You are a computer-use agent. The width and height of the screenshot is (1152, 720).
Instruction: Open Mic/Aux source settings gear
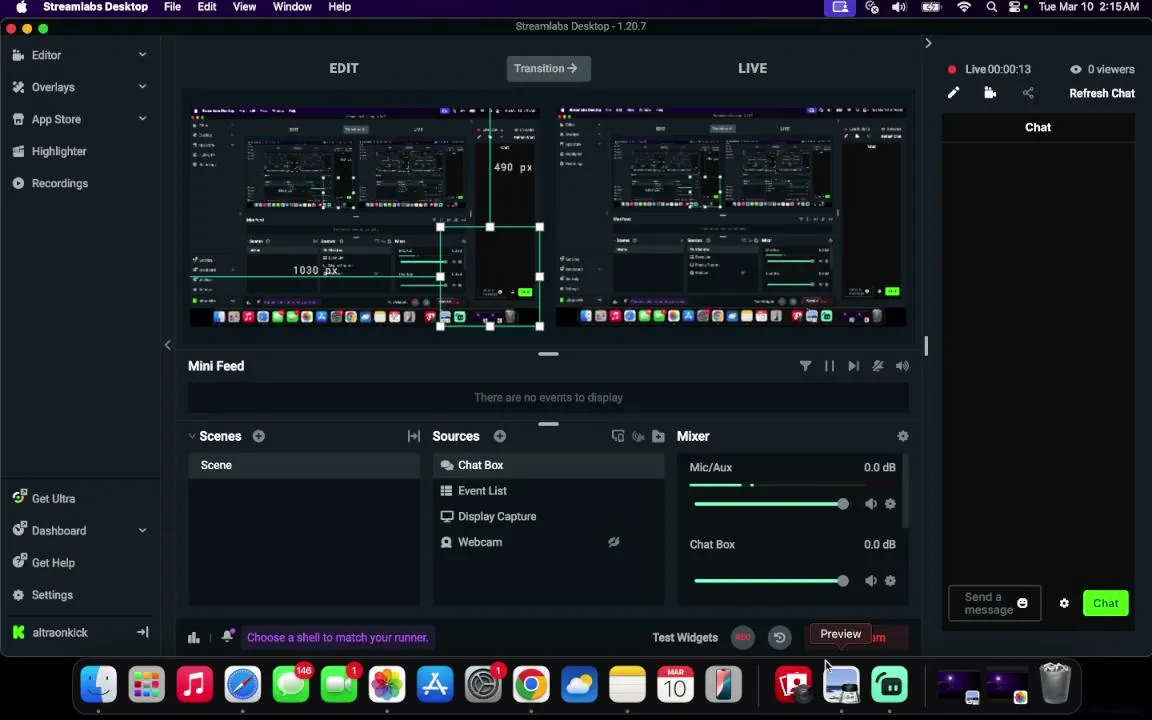890,504
